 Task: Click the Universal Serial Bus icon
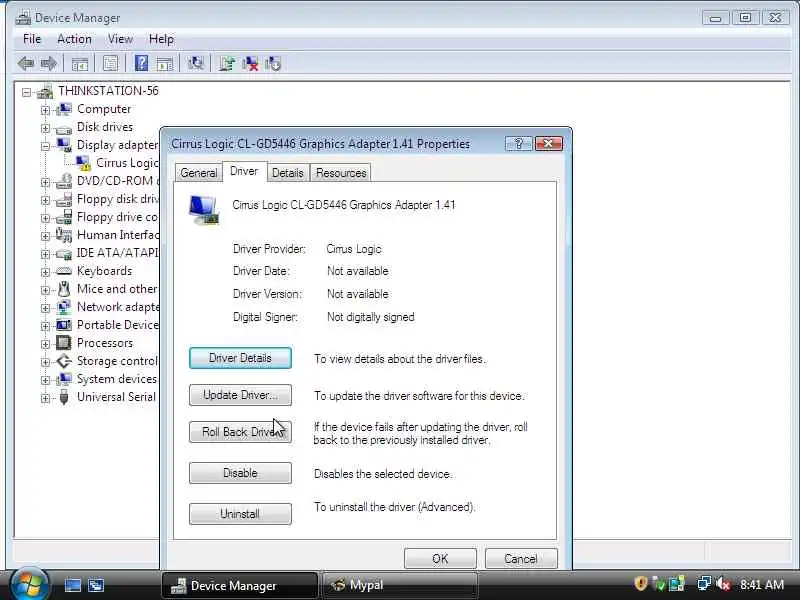pyautogui.click(x=64, y=397)
